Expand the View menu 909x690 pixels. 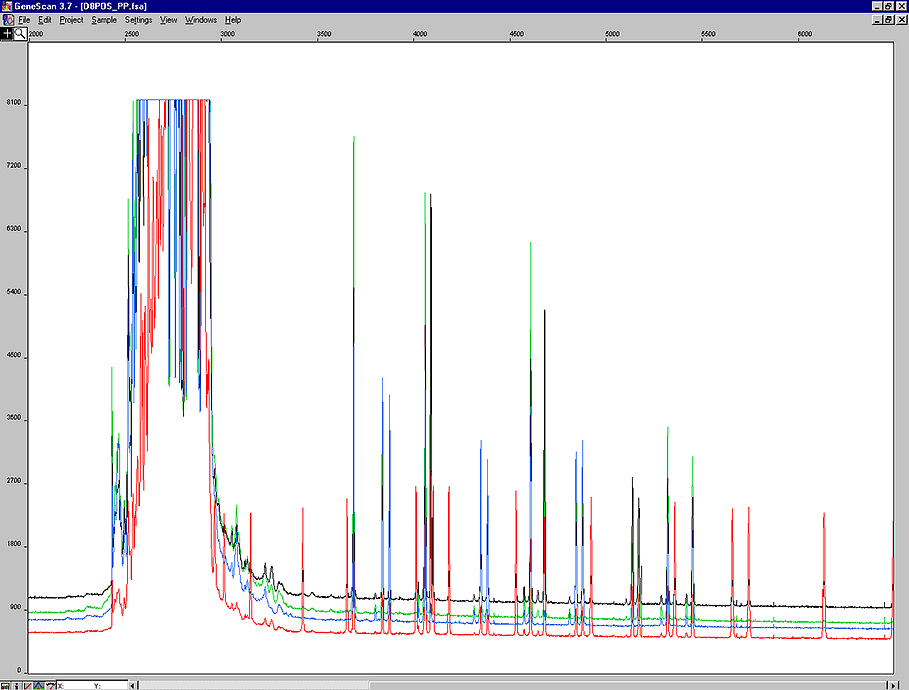coord(169,20)
